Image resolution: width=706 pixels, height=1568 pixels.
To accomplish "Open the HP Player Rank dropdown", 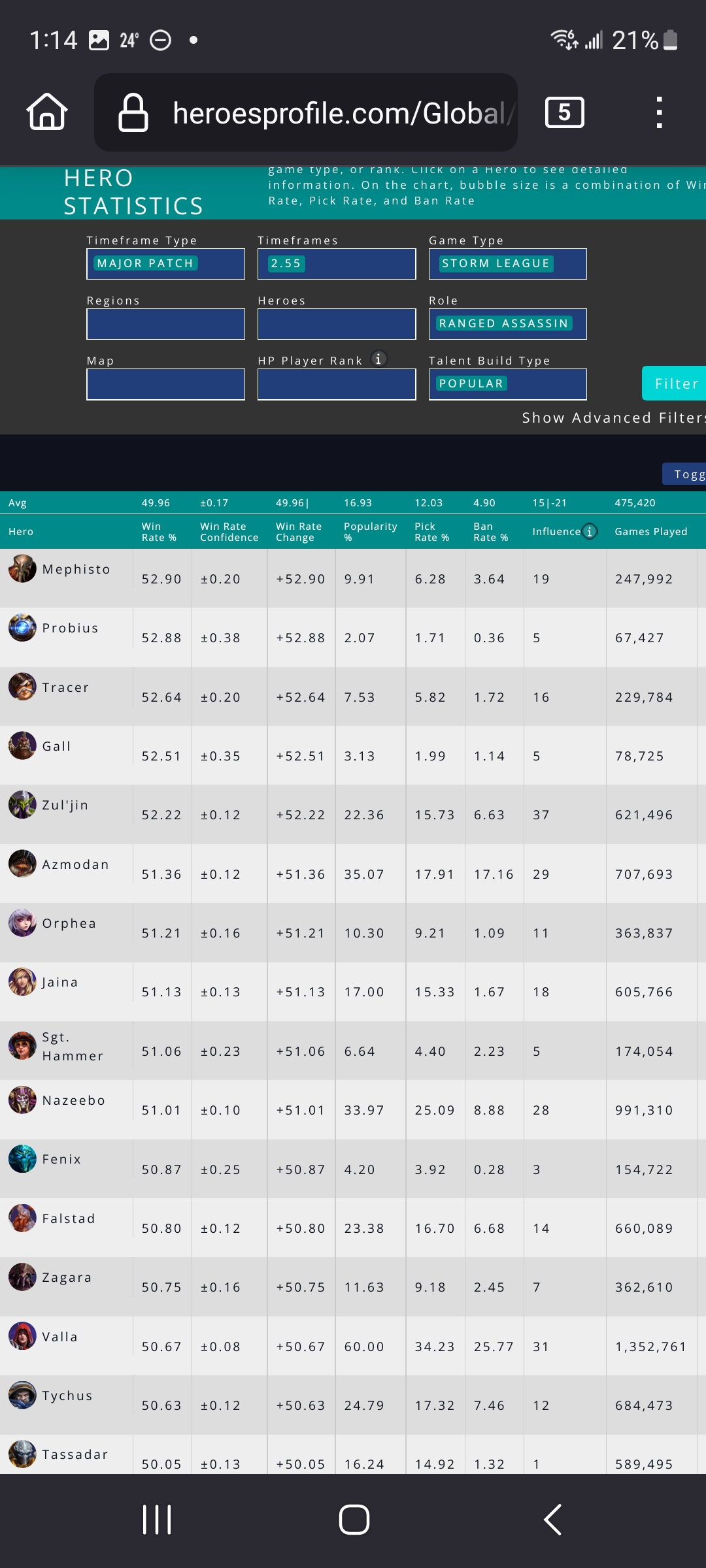I will pos(337,384).
